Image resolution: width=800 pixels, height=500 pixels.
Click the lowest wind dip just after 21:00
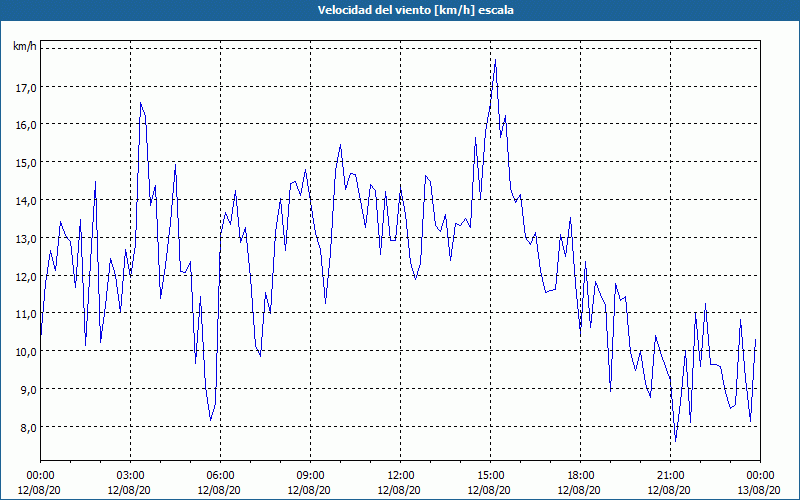(676, 441)
